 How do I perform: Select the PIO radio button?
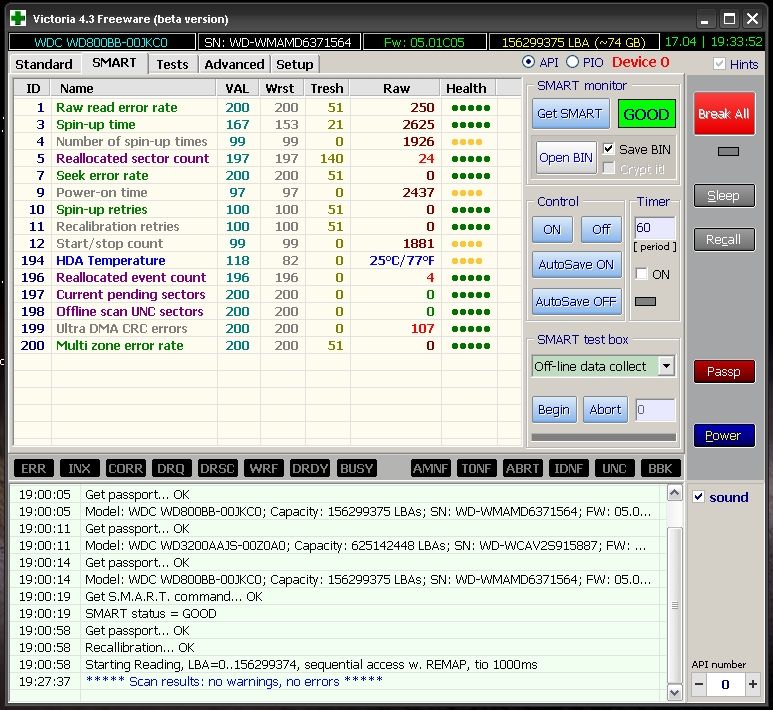[572, 62]
